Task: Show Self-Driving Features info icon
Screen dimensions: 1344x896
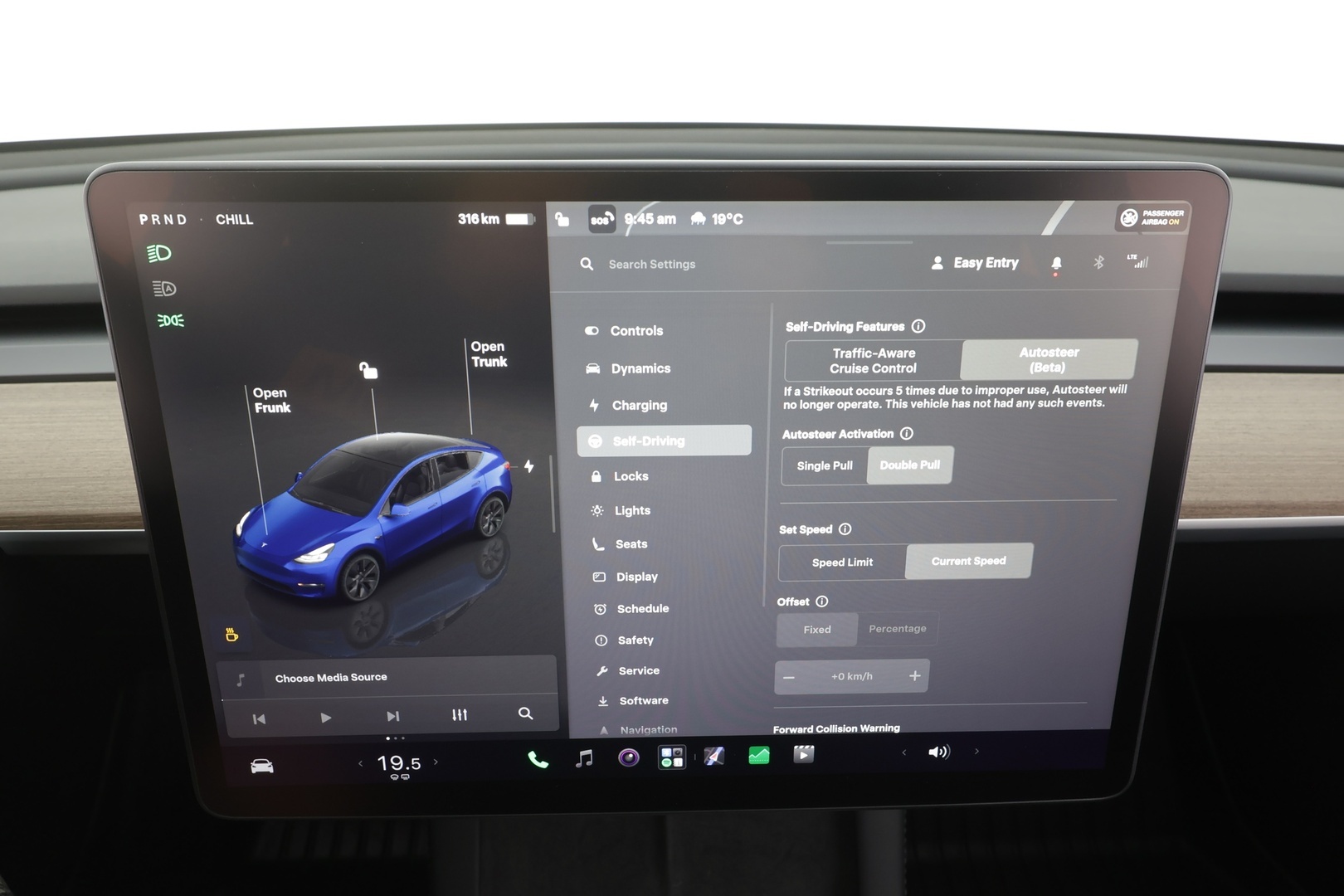Action: pyautogui.click(x=918, y=326)
